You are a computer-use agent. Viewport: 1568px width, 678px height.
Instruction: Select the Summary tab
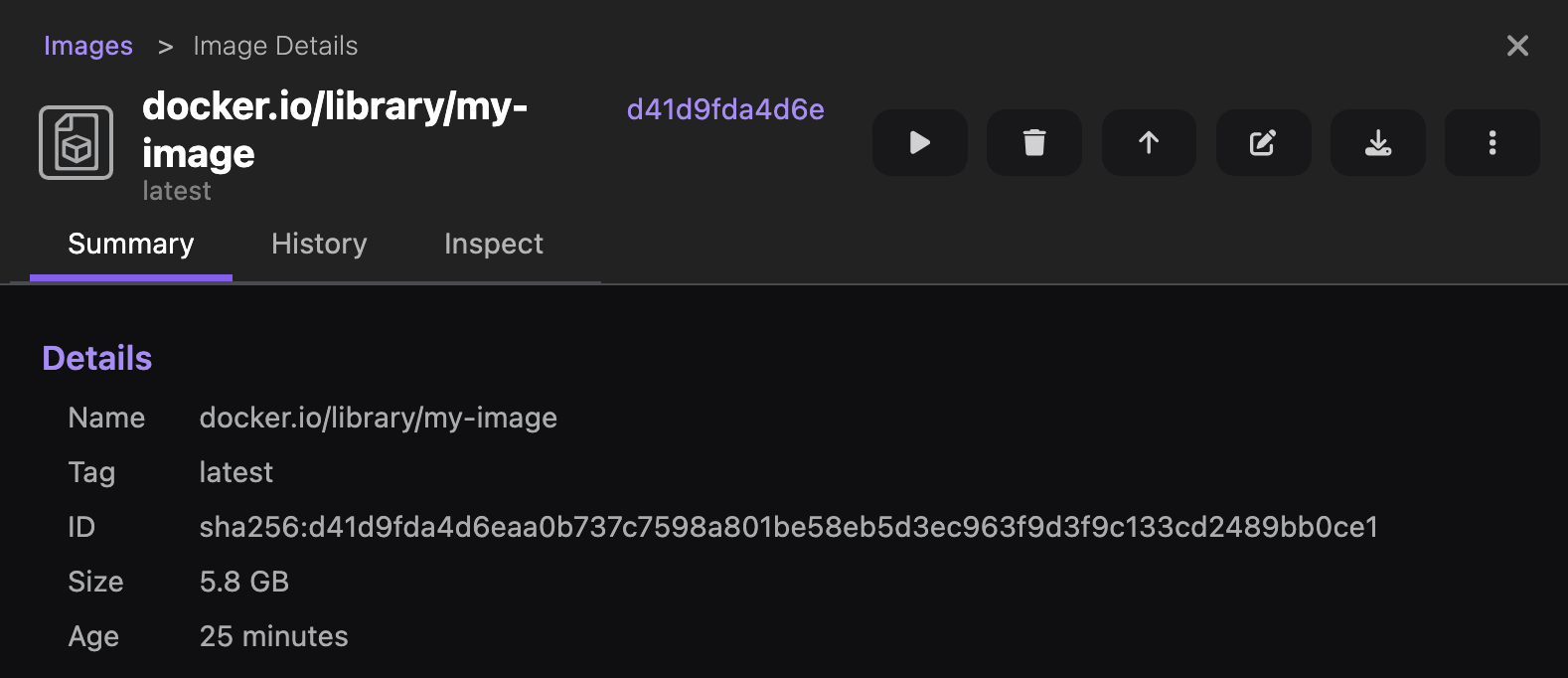coord(130,244)
